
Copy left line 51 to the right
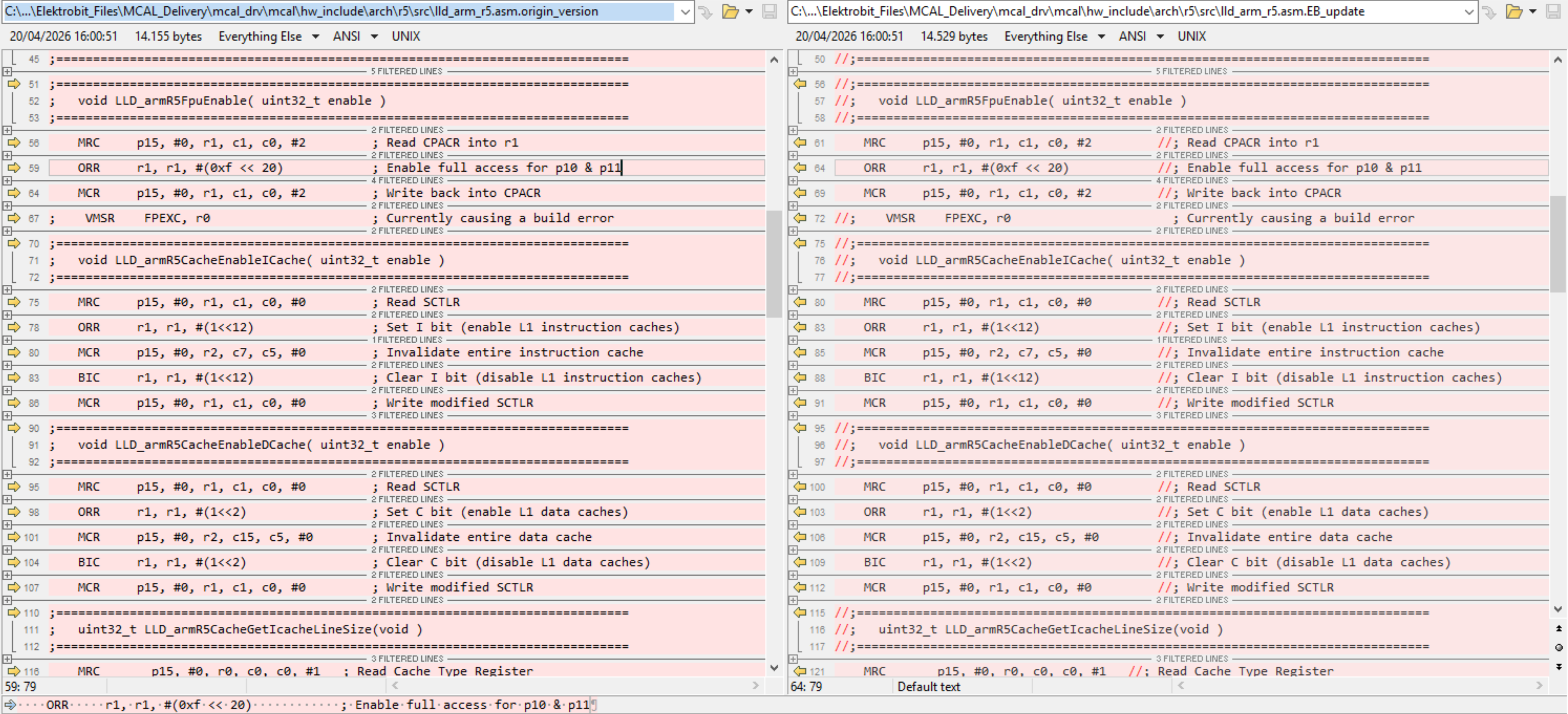click(x=13, y=84)
